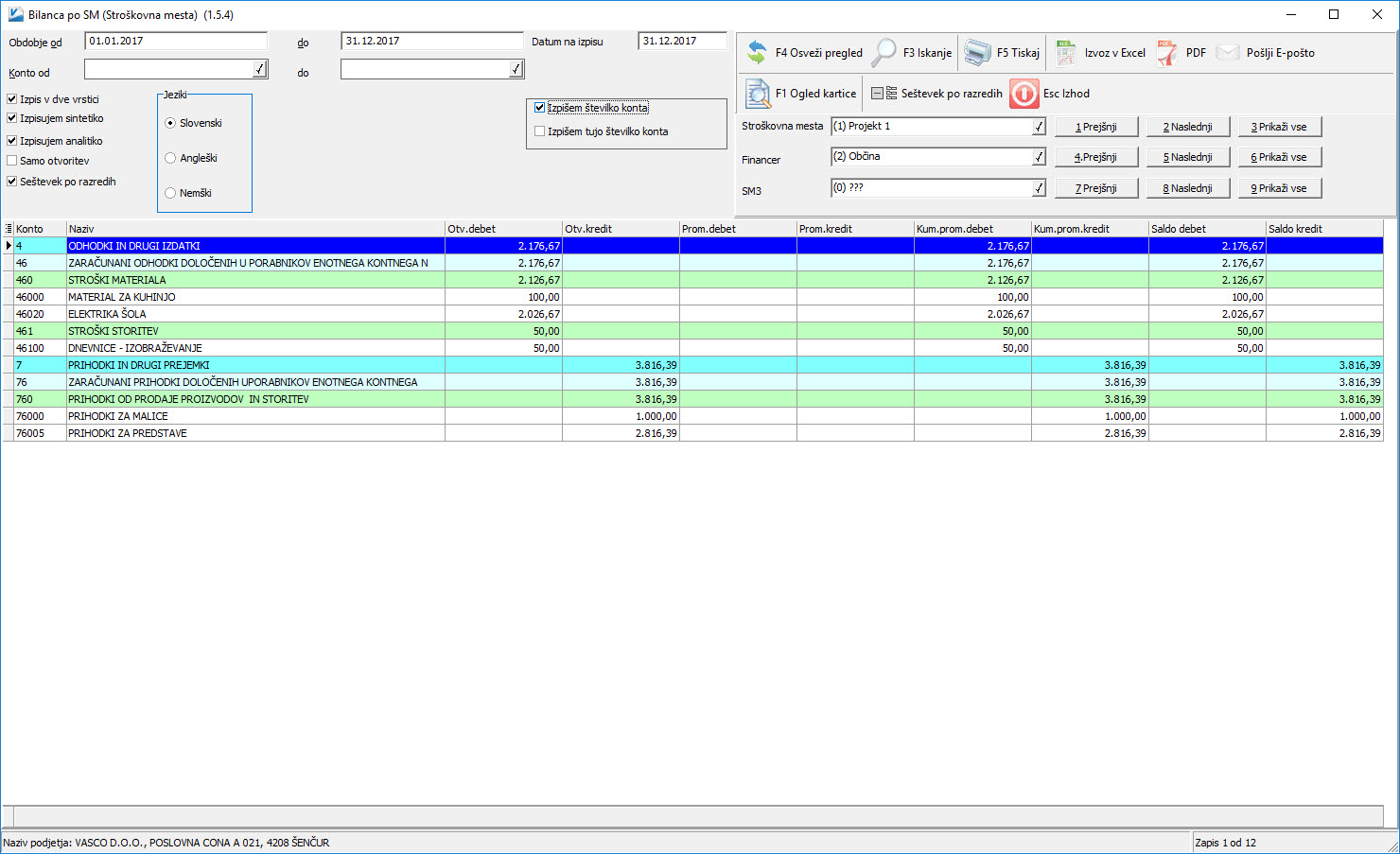Toggle Izpišem številko konta checkbox
Screen dimensions: 1400x854
(x=540, y=108)
